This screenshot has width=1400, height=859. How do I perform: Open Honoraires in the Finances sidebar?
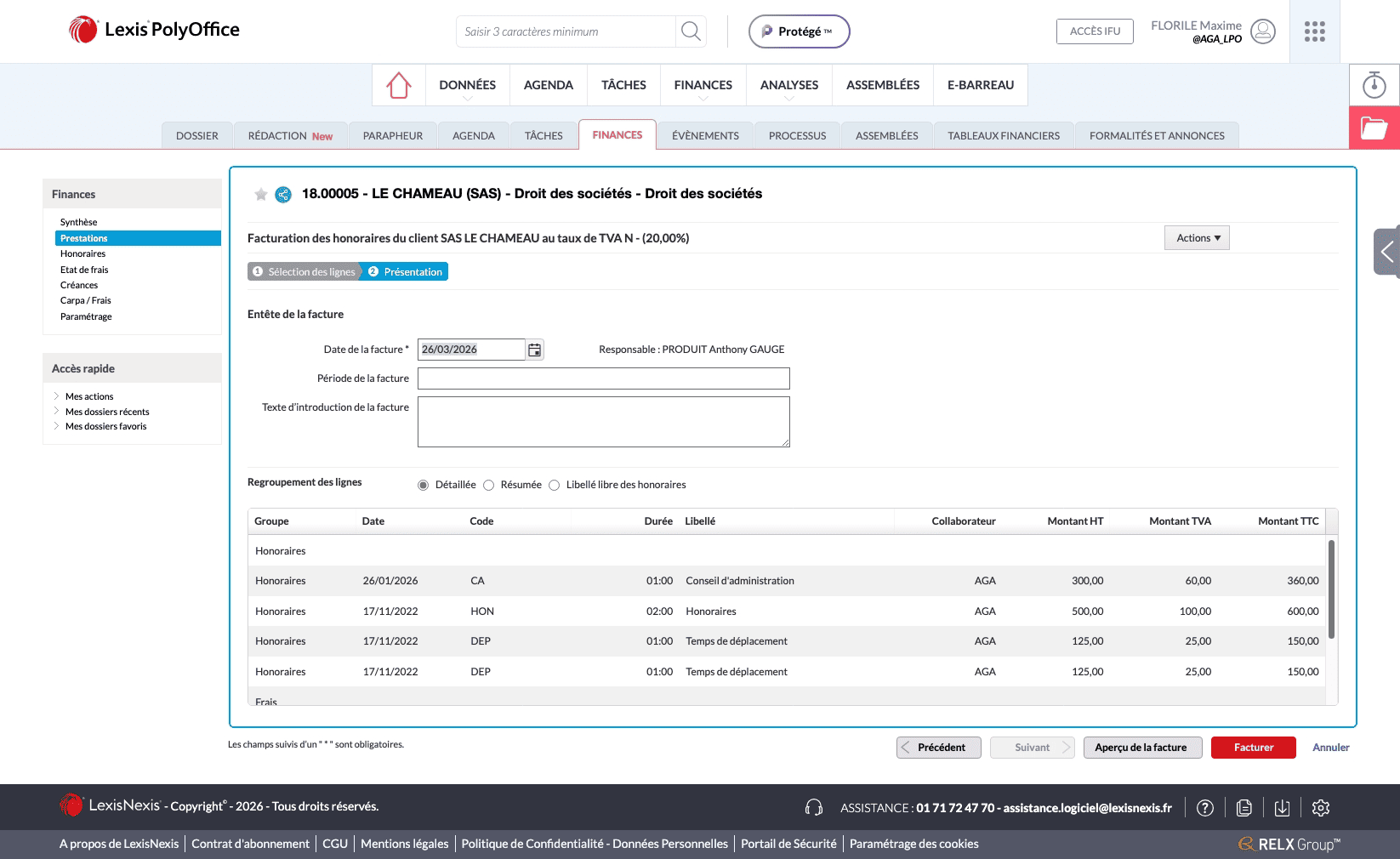coord(83,253)
